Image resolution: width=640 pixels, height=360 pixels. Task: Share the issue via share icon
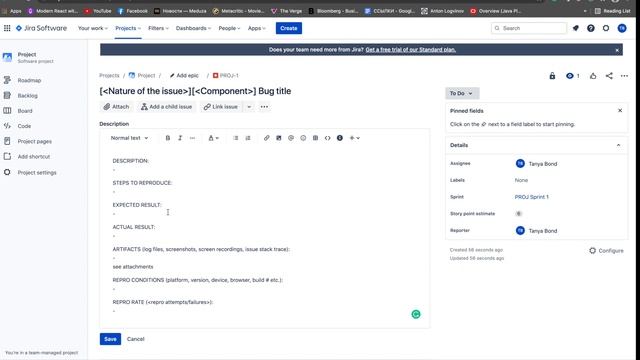[609, 76]
